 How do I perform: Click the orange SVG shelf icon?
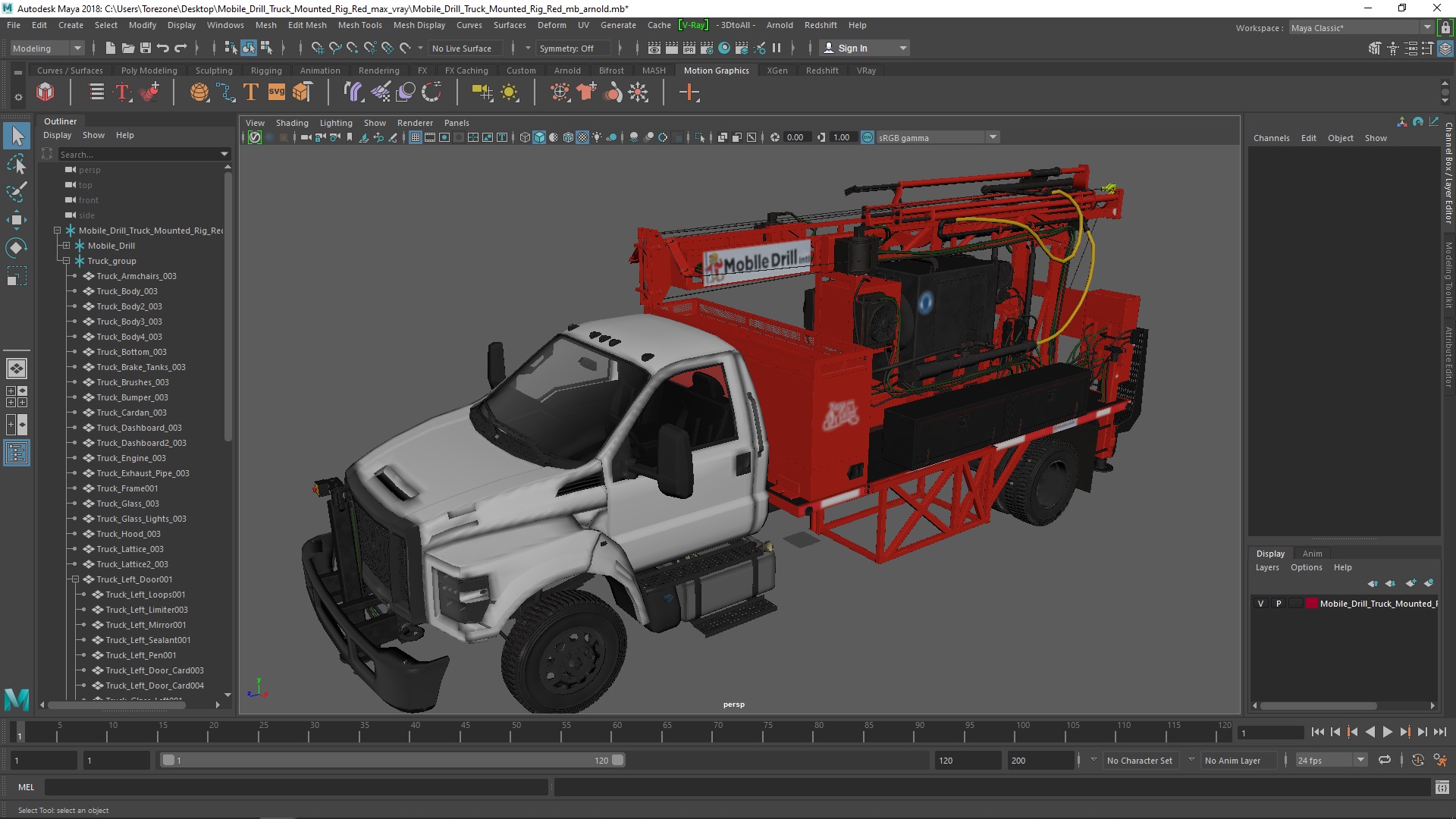coord(277,93)
